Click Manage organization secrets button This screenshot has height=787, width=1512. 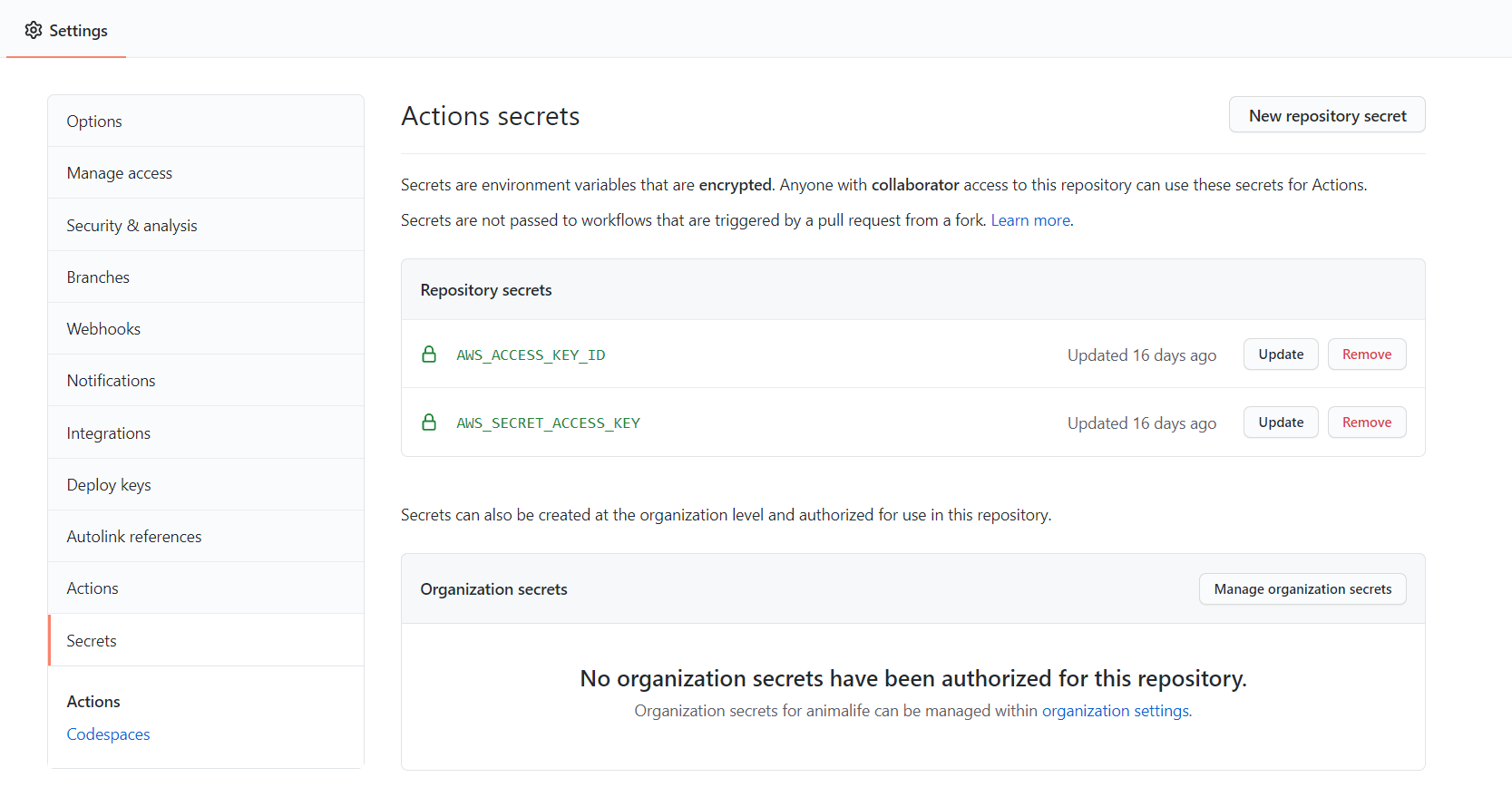(x=1302, y=589)
